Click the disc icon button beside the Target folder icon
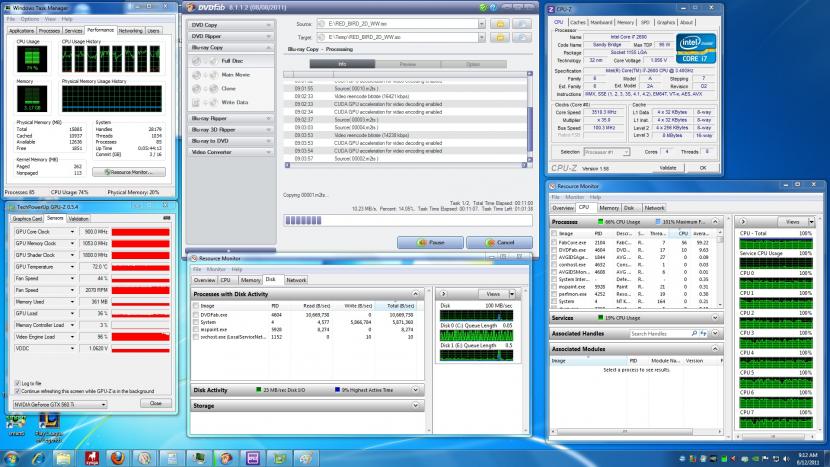The image size is (830, 467). coord(522,38)
